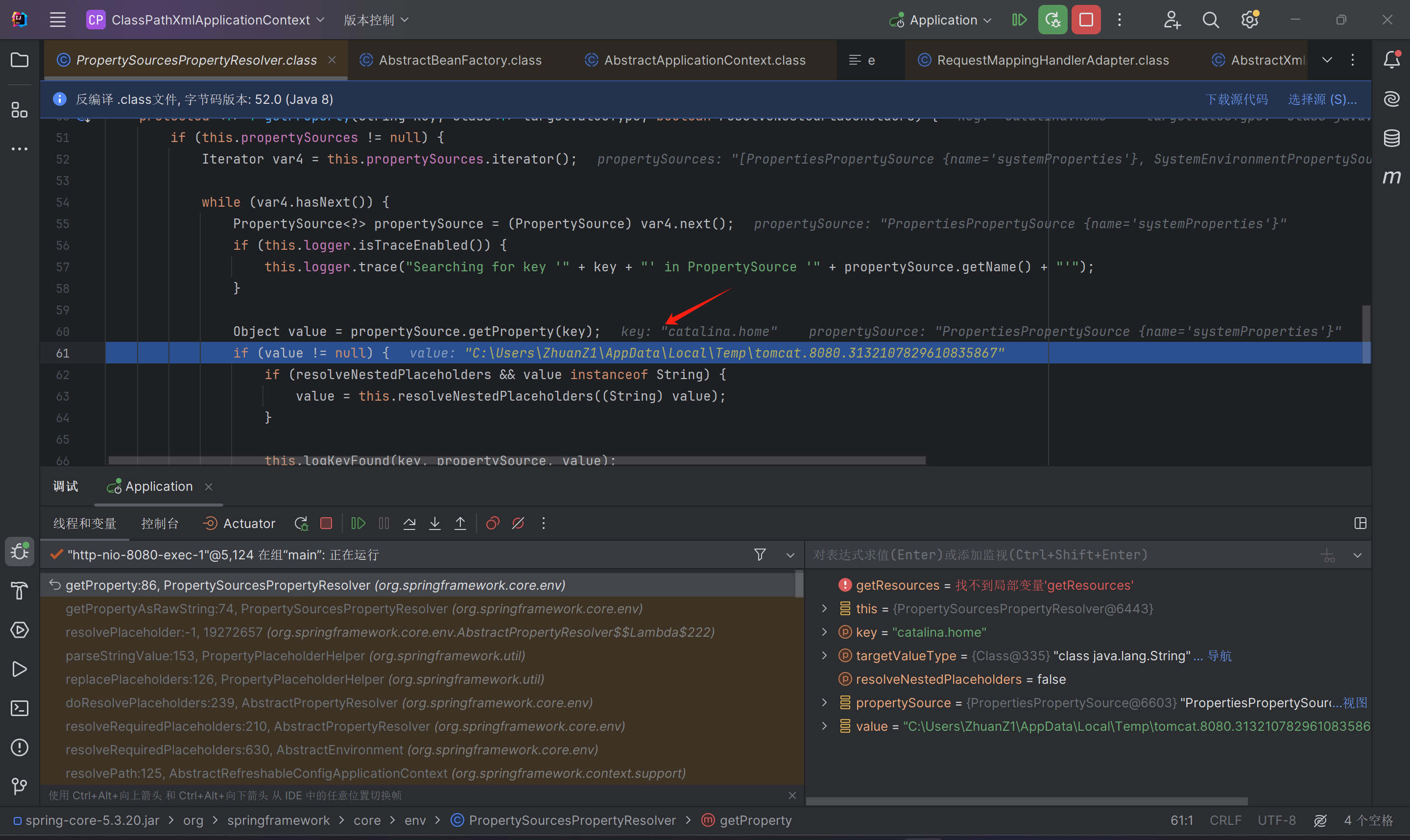Toggle the debug layout settings icon

tap(1360, 524)
